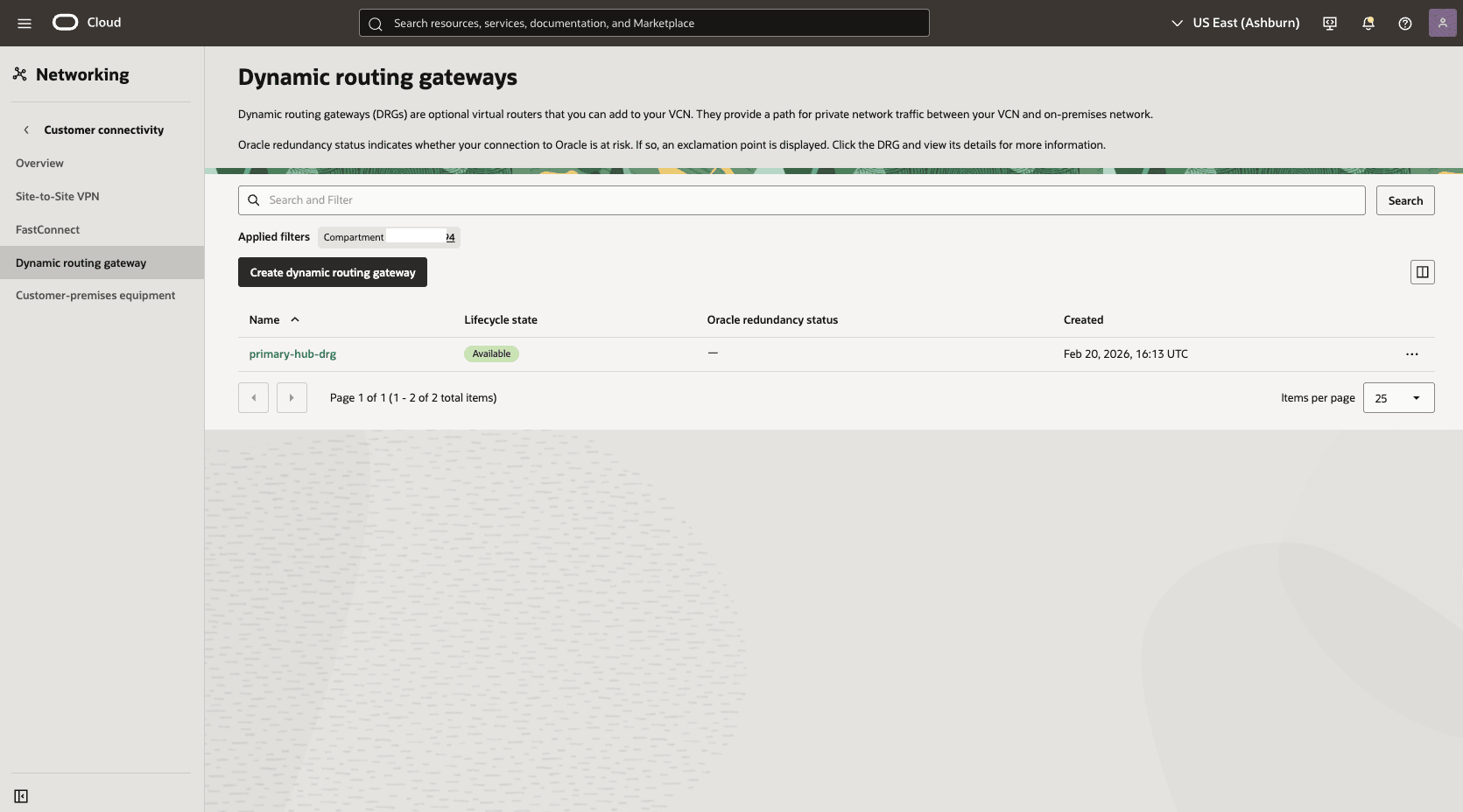The image size is (1463, 812).
Task: Click the Networking scissors icon in sidebar
Action: (20, 74)
